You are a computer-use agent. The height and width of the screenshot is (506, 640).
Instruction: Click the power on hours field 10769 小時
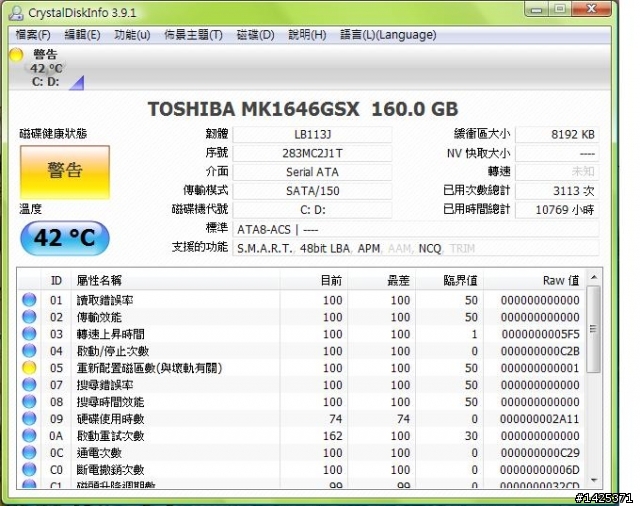pyautogui.click(x=557, y=210)
